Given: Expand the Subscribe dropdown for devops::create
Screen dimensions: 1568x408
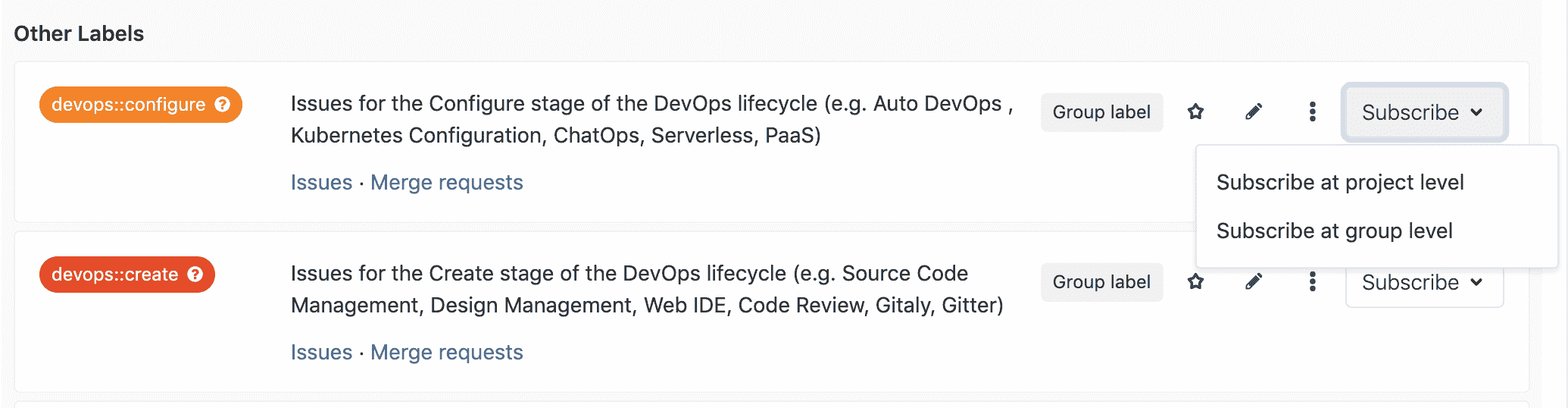Looking at the screenshot, I should pyautogui.click(x=1423, y=285).
